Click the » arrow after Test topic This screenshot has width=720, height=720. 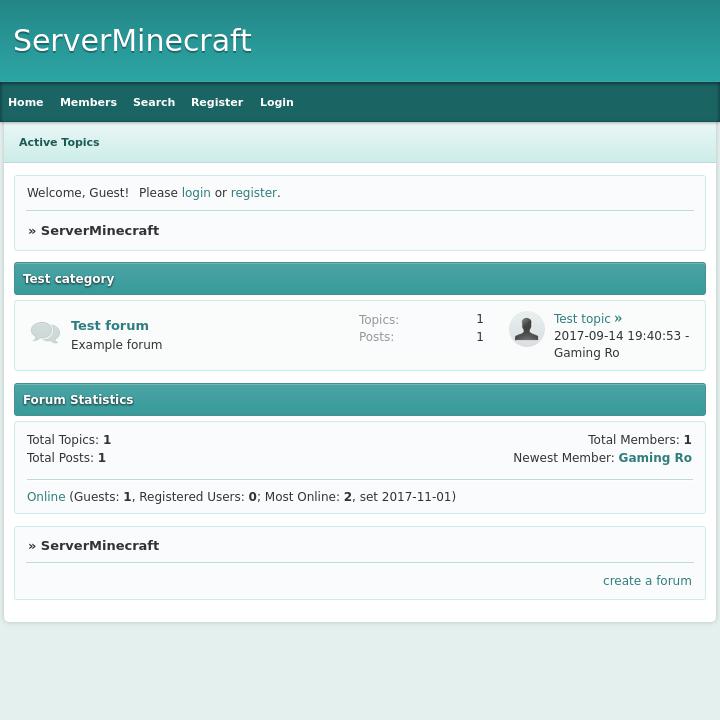click(618, 319)
